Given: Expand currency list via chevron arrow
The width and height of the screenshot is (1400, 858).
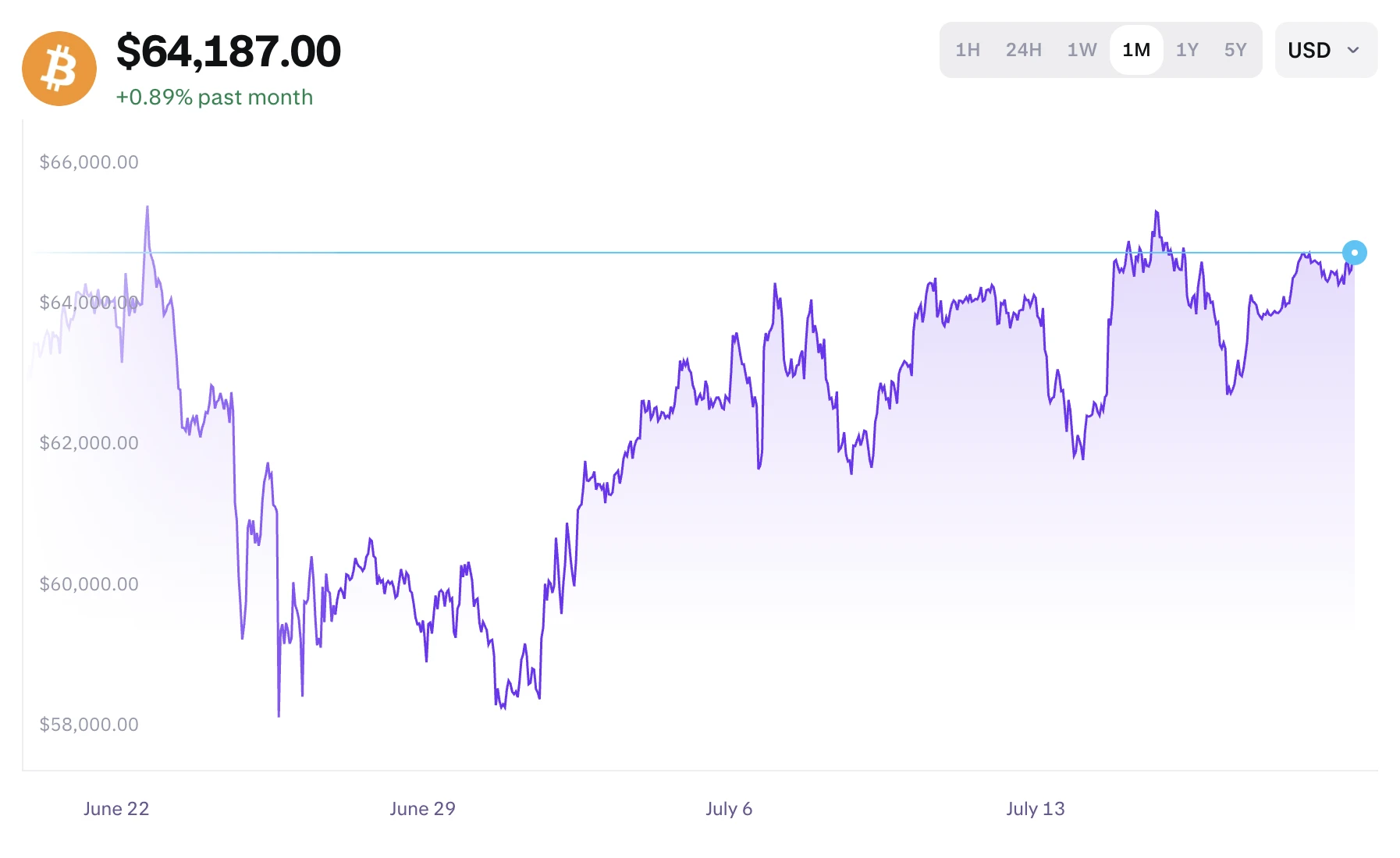Looking at the screenshot, I should 1353,50.
